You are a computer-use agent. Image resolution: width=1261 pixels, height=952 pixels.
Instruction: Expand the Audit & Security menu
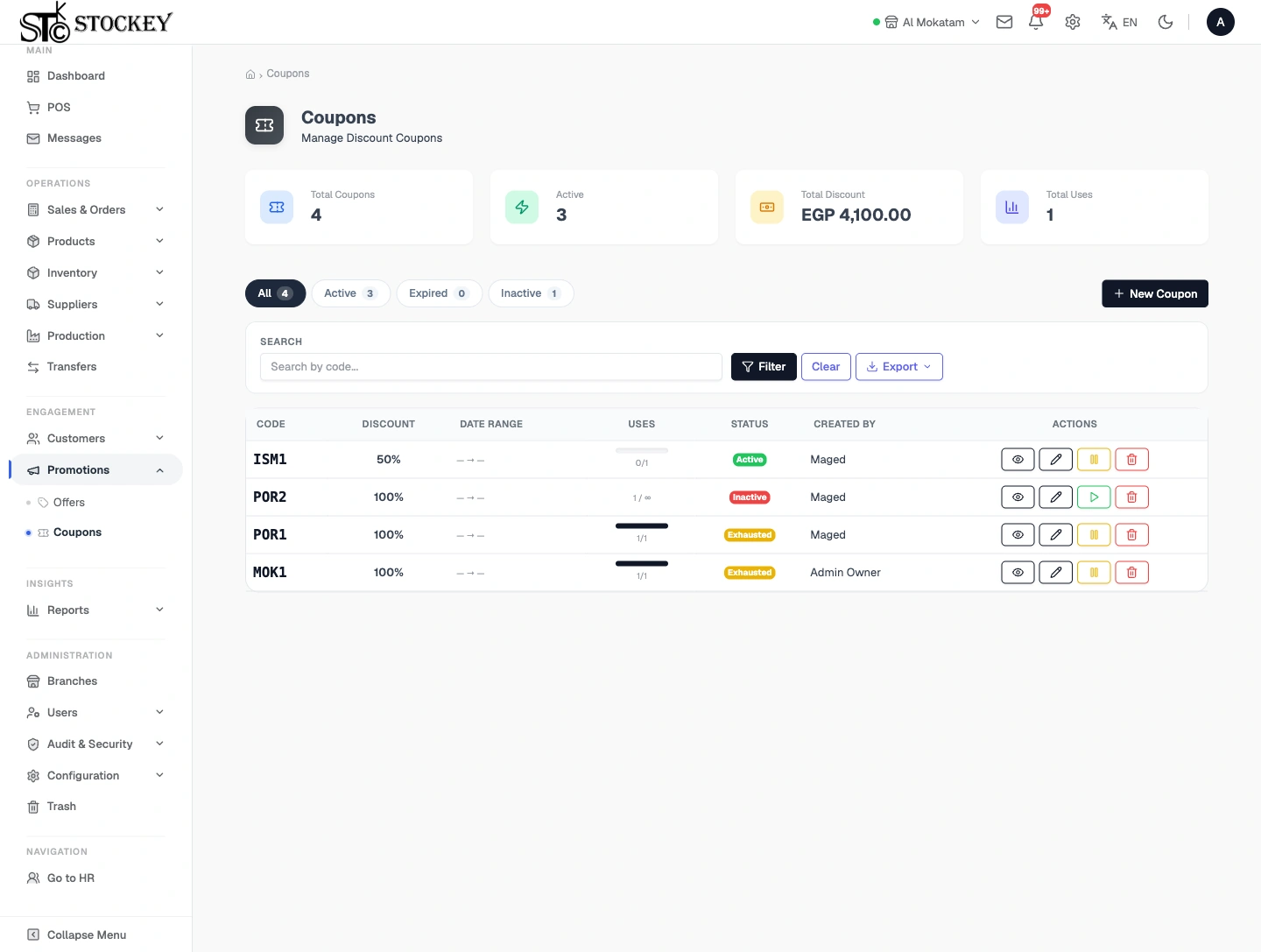click(95, 744)
